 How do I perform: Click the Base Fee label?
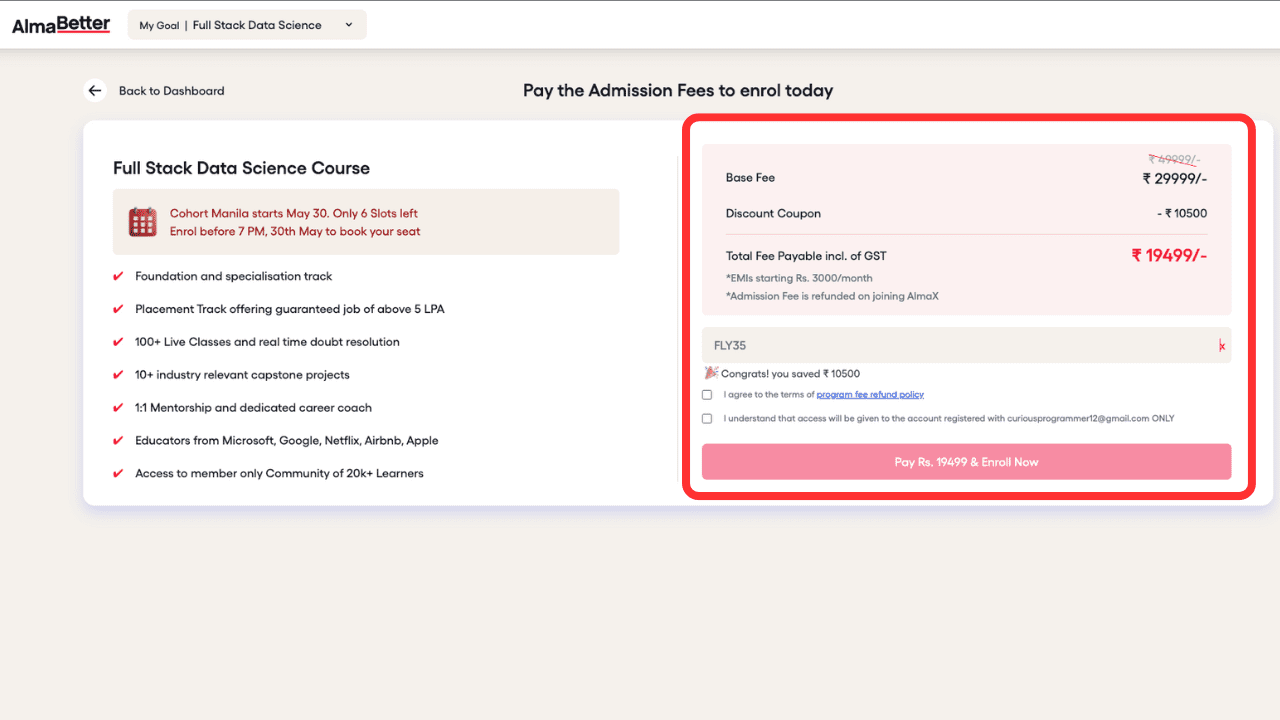tap(750, 178)
